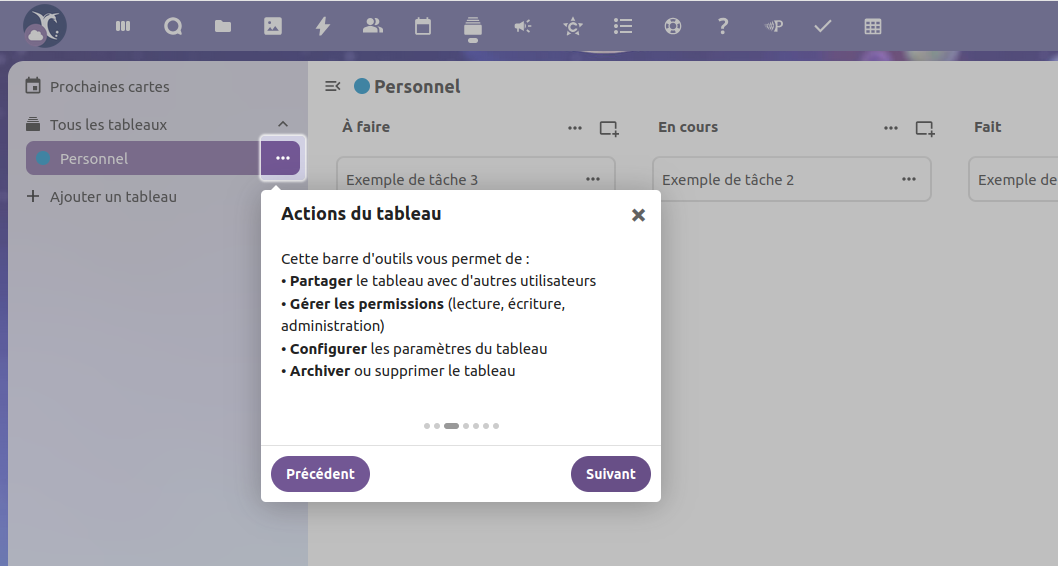Add a card to the À faire list
The image size is (1058, 566).
608,128
